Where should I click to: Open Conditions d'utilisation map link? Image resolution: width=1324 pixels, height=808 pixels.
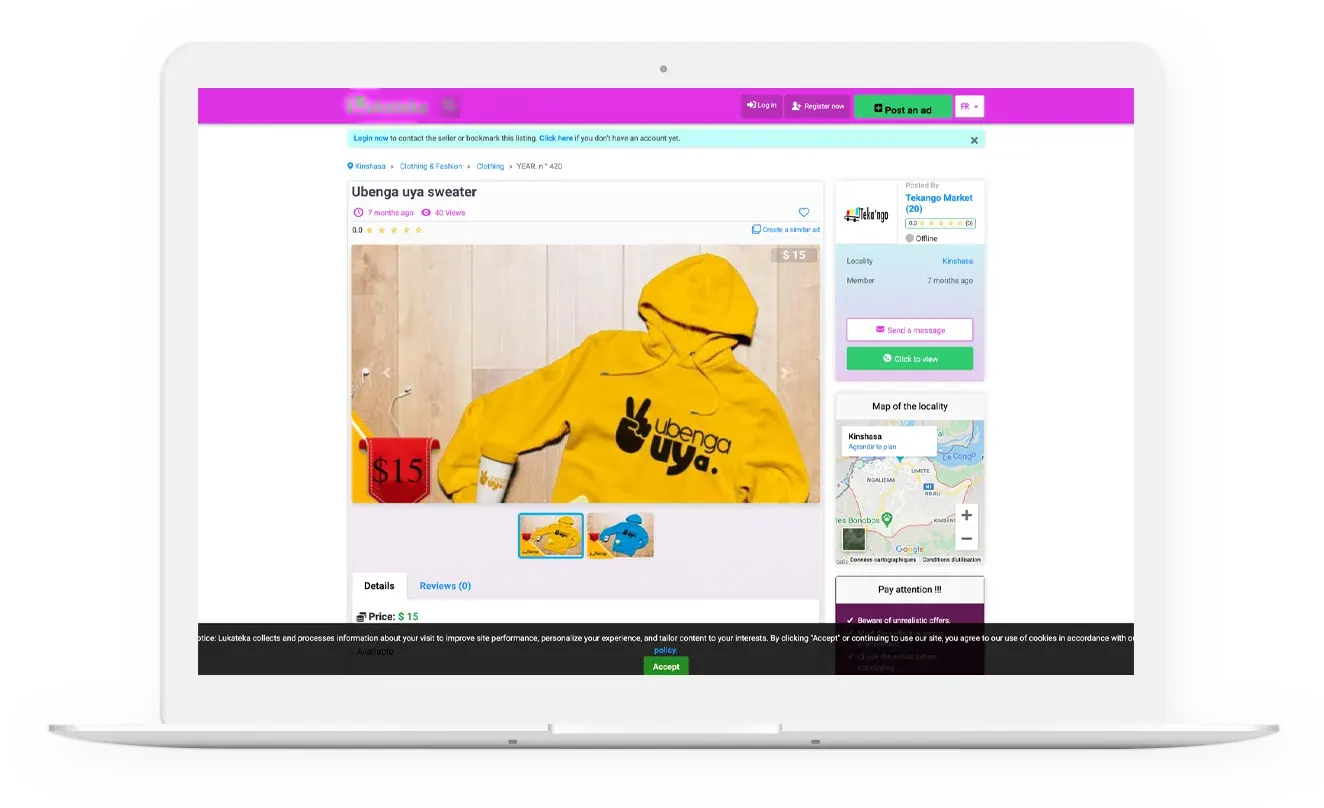tap(952, 560)
